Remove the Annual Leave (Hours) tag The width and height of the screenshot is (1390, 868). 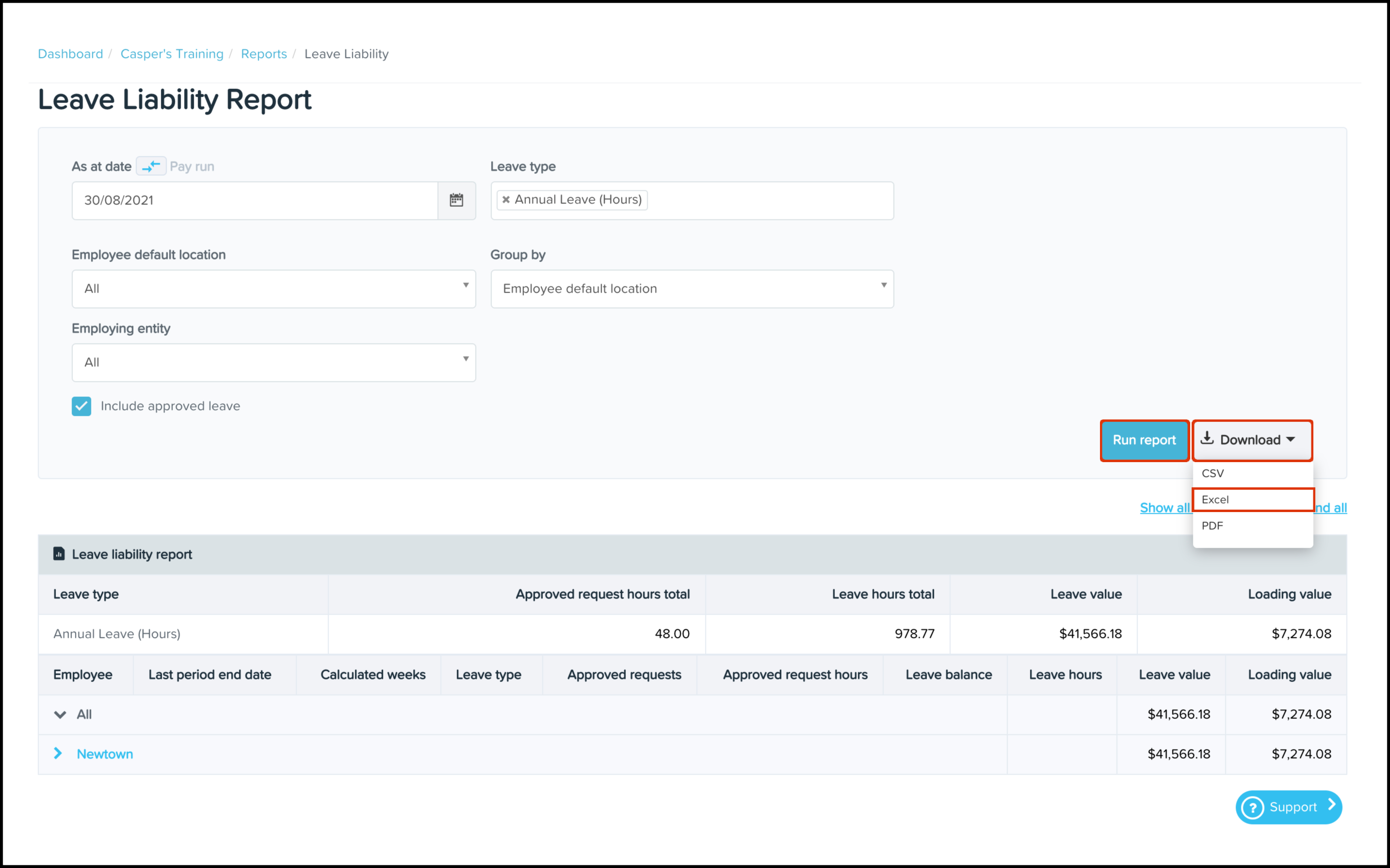click(506, 200)
